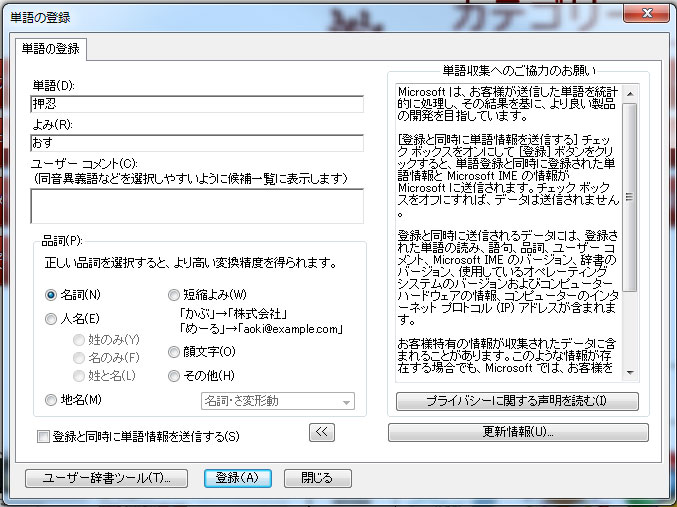Click the example text 「かぶ」→「株式会社」
This screenshot has height=507, width=677.
234,314
